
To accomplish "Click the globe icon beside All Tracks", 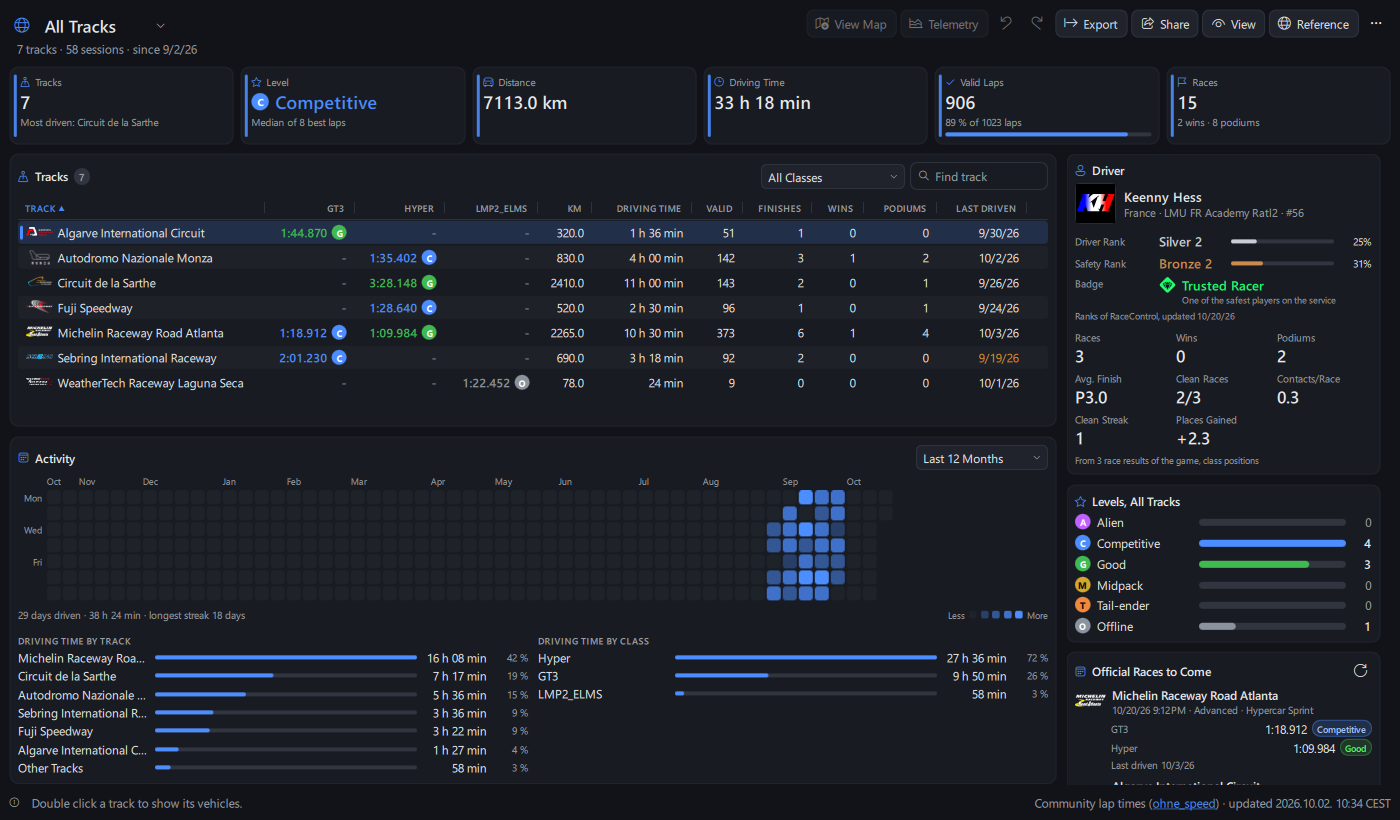I will click(22, 25).
